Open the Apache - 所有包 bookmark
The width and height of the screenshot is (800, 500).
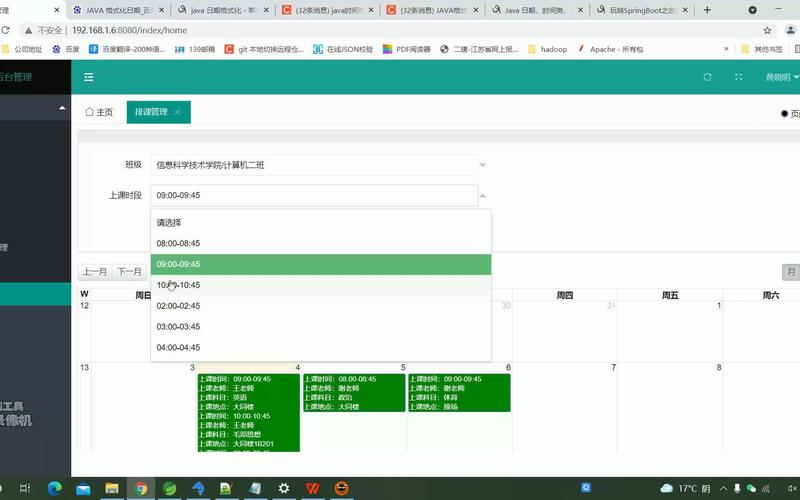coord(610,49)
